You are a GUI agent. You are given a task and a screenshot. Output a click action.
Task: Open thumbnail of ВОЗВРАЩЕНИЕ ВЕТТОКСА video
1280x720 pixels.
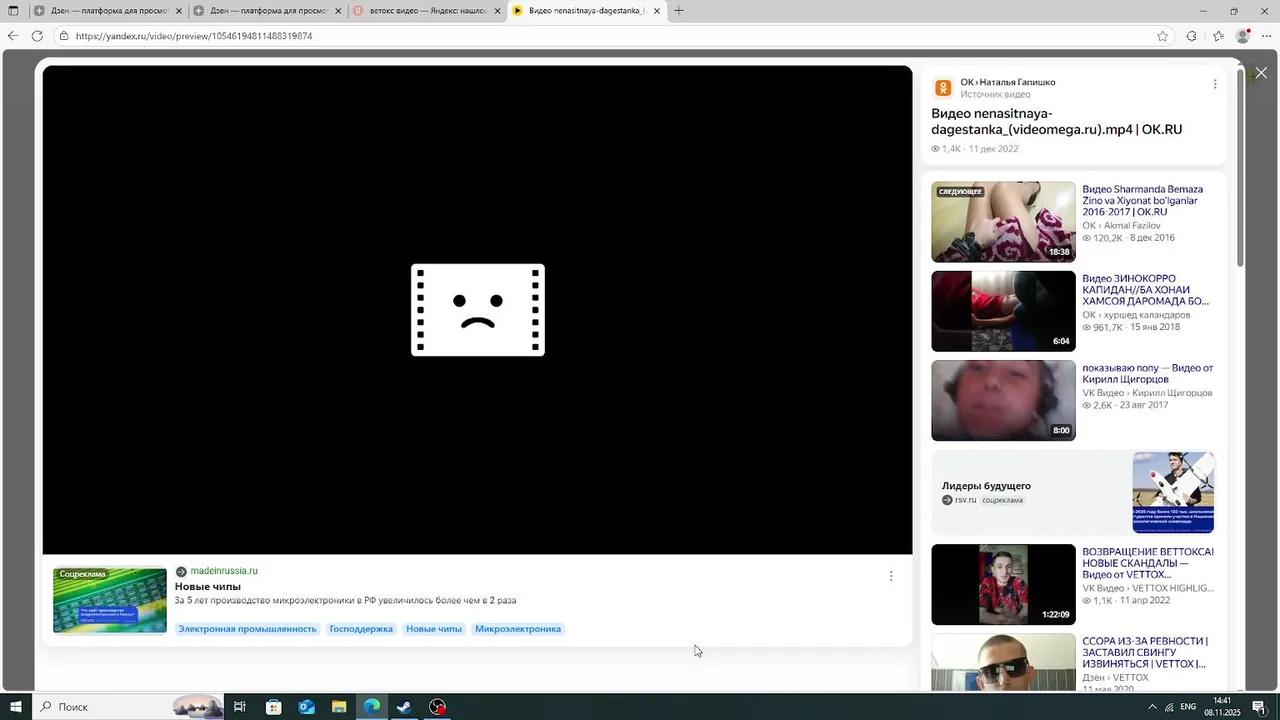click(x=1003, y=584)
